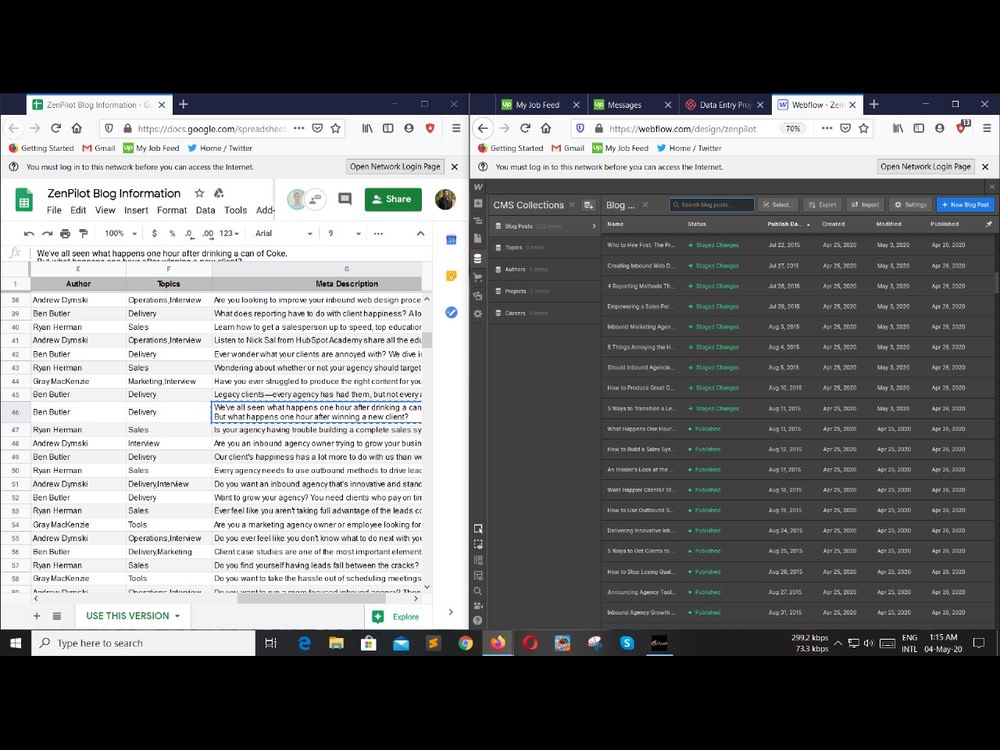Open the Webflow Pages panel icon
The height and width of the screenshot is (750, 1000).
pos(478,238)
